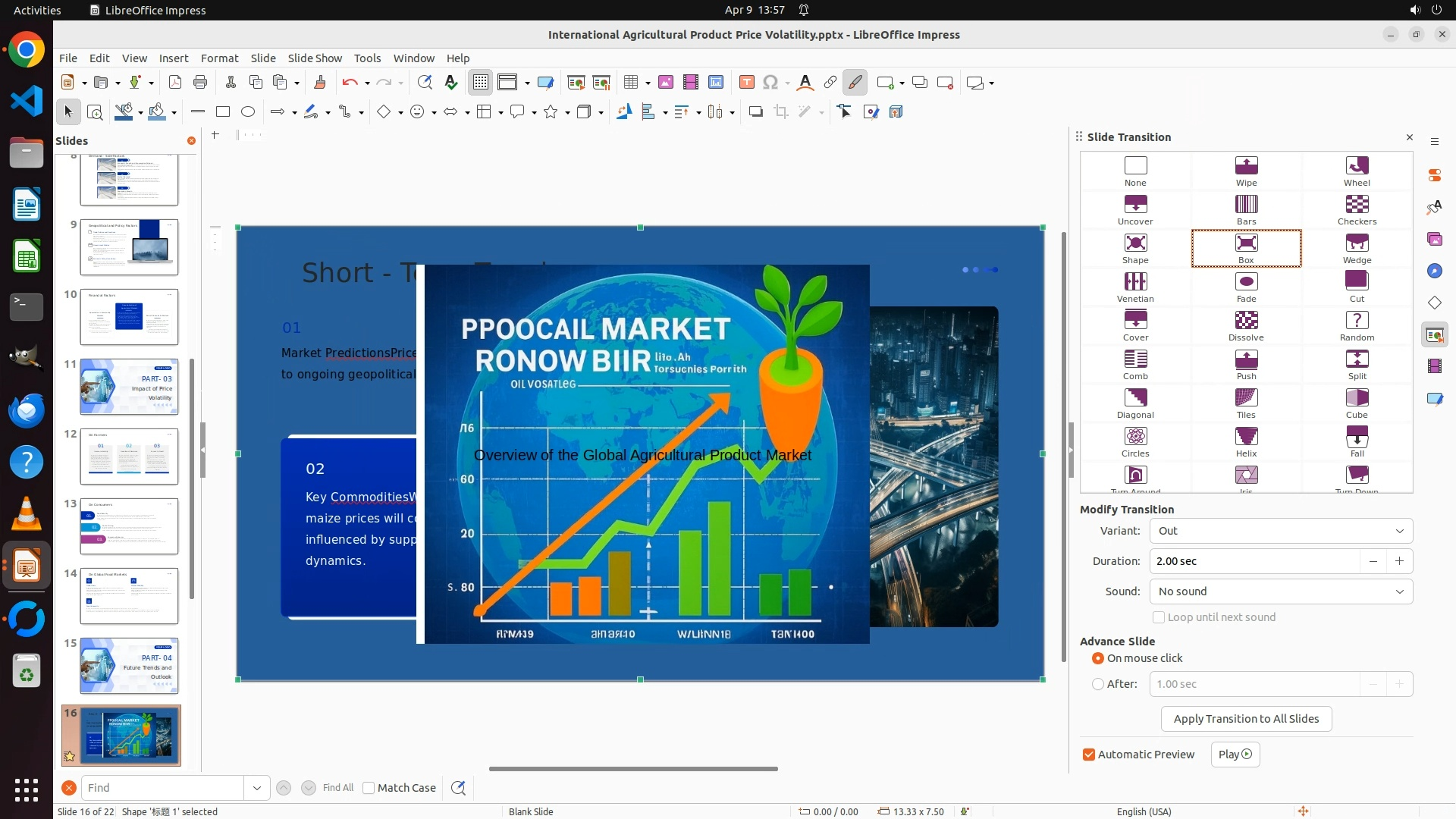Image resolution: width=1456 pixels, height=819 pixels.
Task: Open the Format menu
Action: tap(219, 58)
